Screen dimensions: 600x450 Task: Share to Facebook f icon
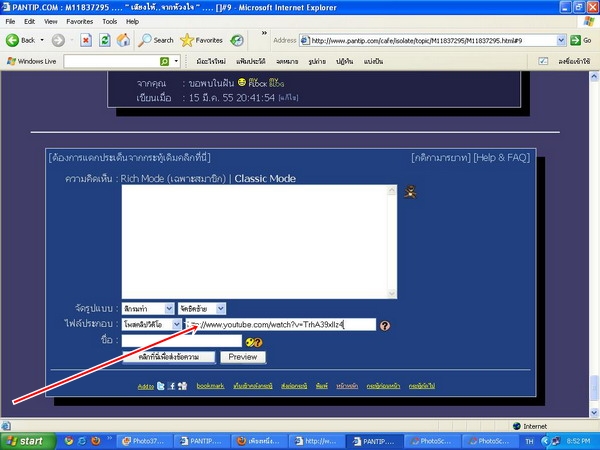[172, 386]
